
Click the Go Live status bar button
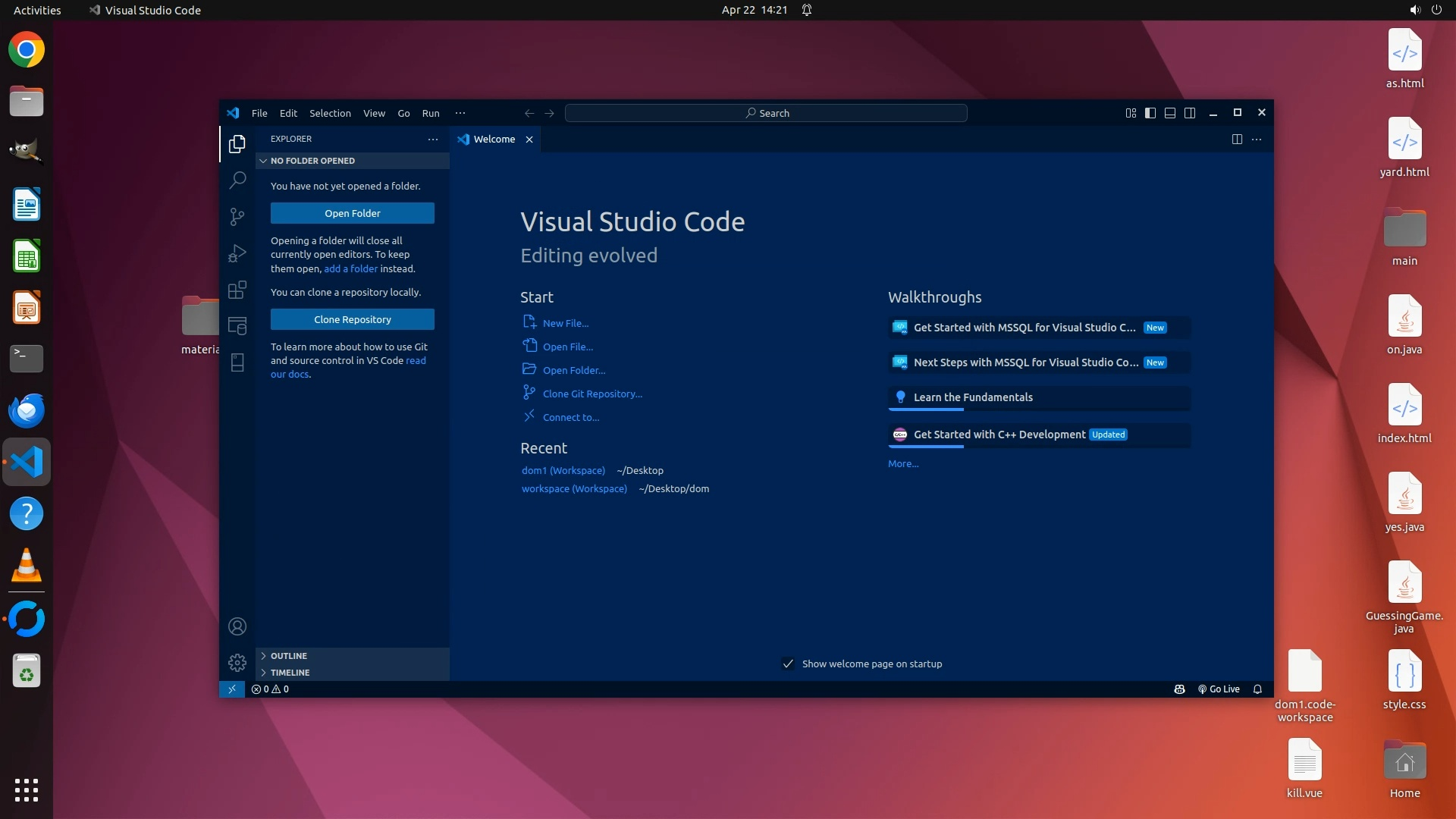[x=1219, y=689]
